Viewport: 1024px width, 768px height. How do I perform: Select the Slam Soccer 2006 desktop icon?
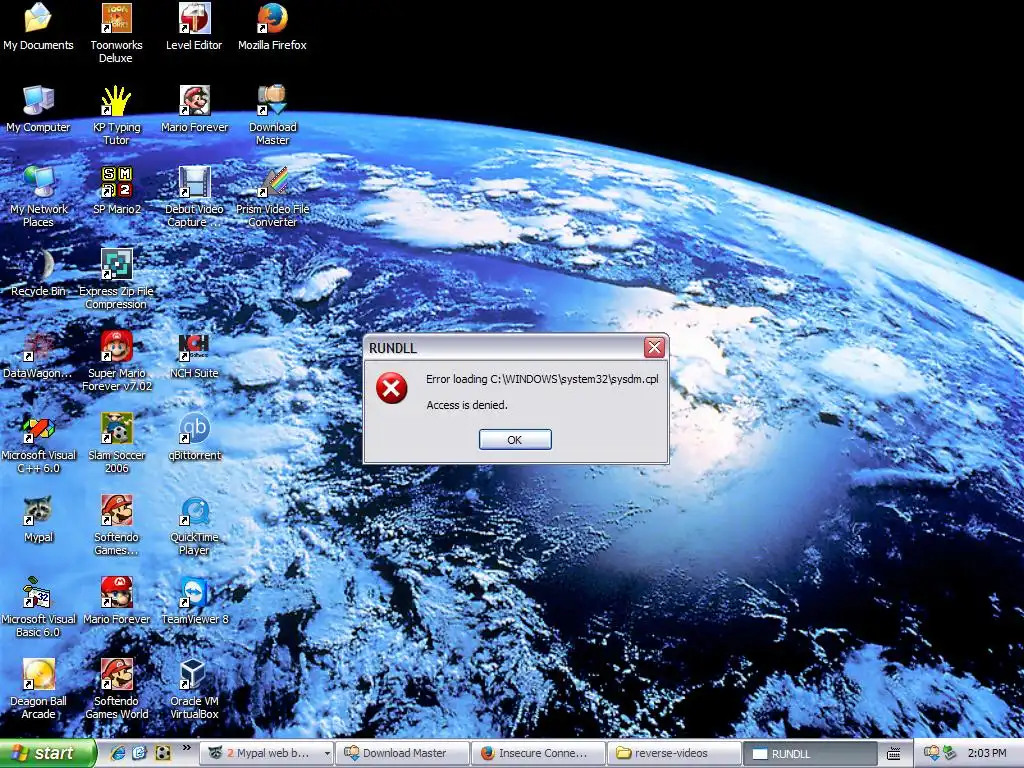116,444
